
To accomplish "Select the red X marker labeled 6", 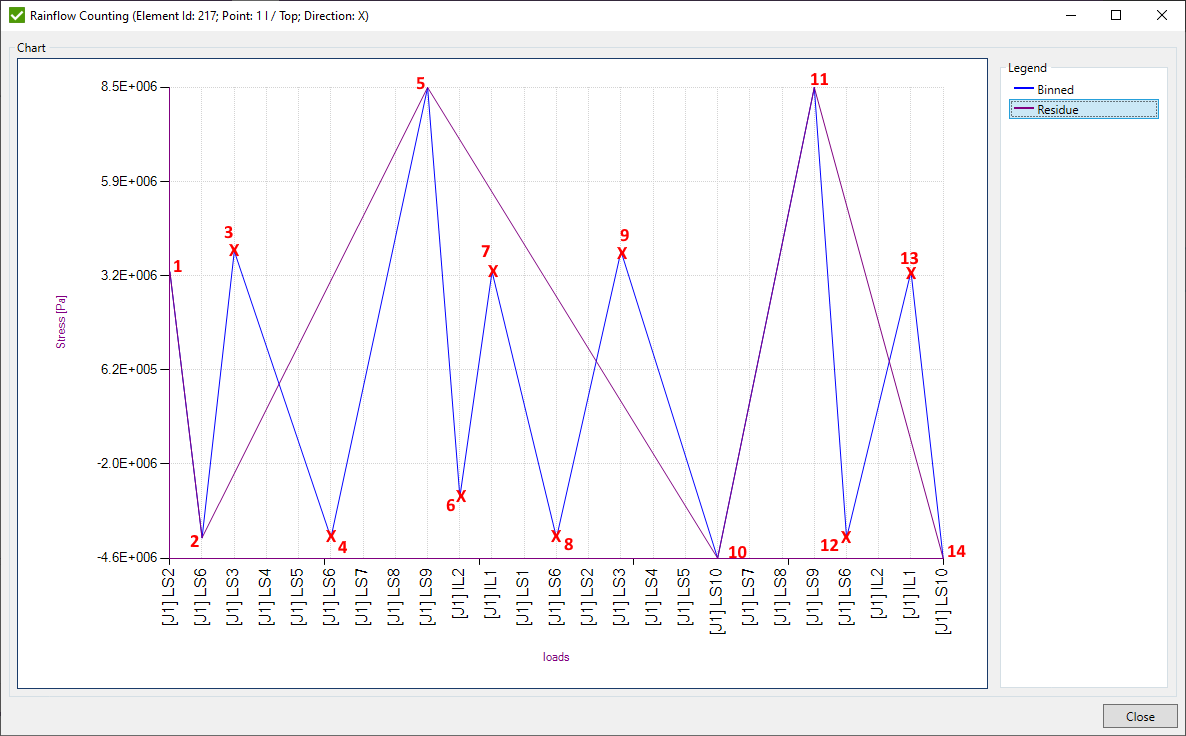I will click(461, 496).
